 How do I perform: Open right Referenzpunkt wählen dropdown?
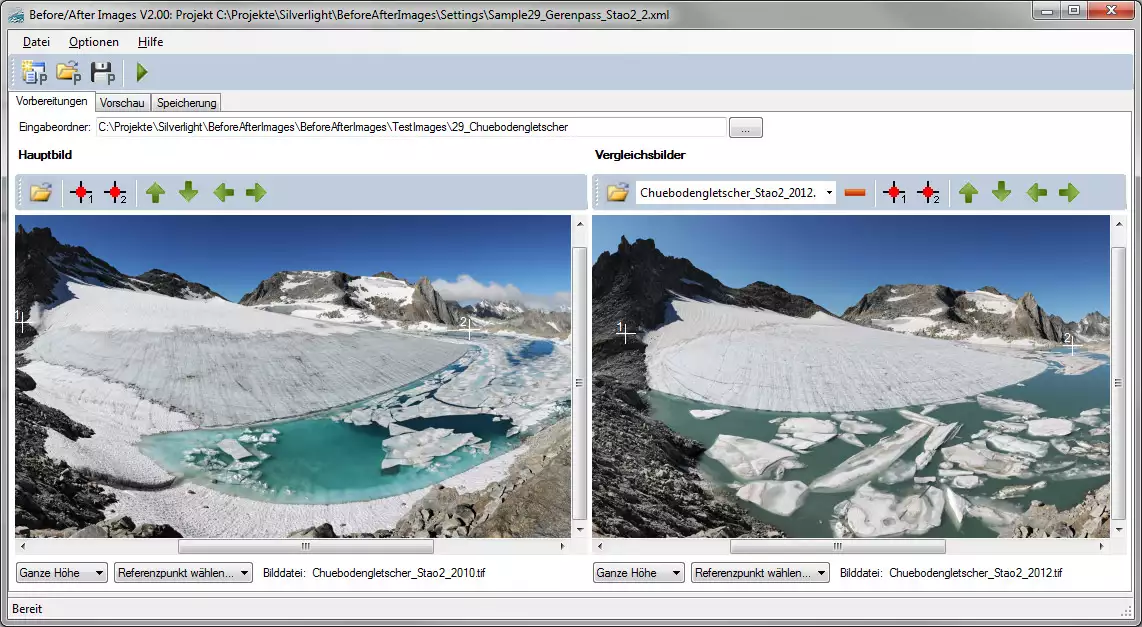[x=760, y=573]
